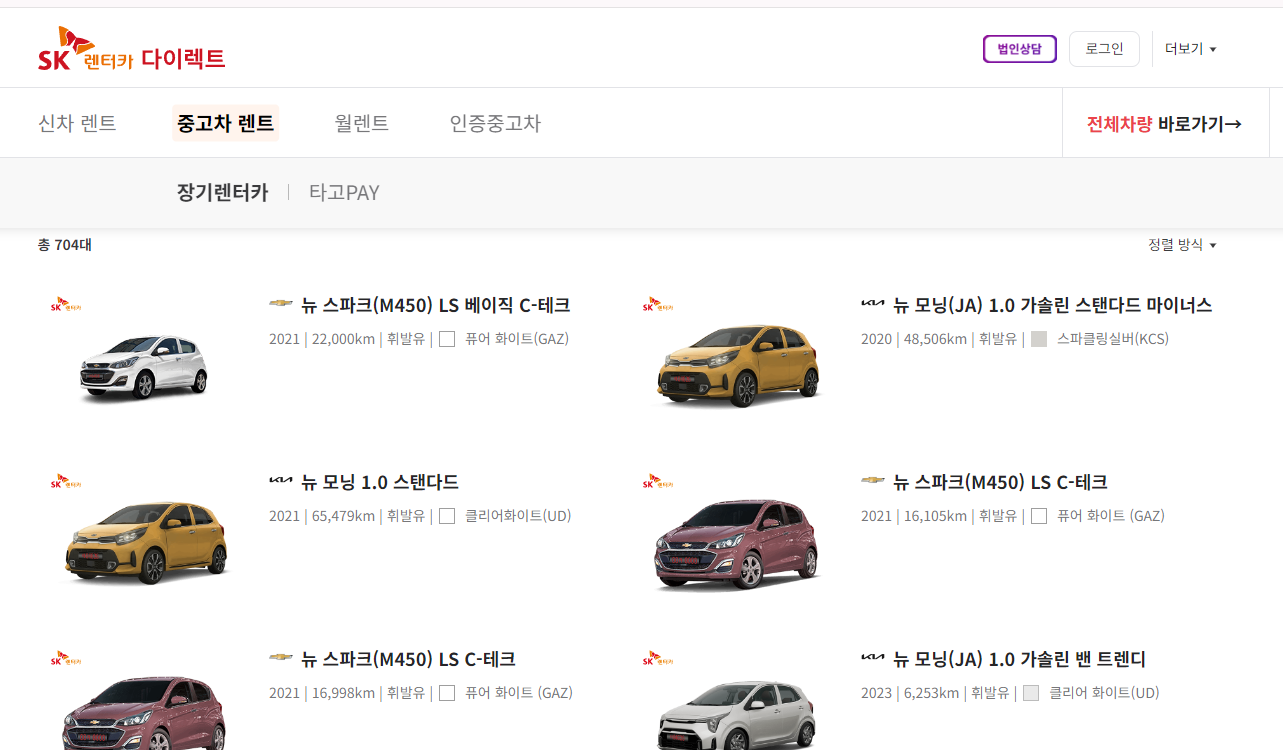Click Kia emblem beside 뉴 모닝(JA) 밴 트렌디
The height and width of the screenshot is (750, 1283).
click(x=873, y=658)
